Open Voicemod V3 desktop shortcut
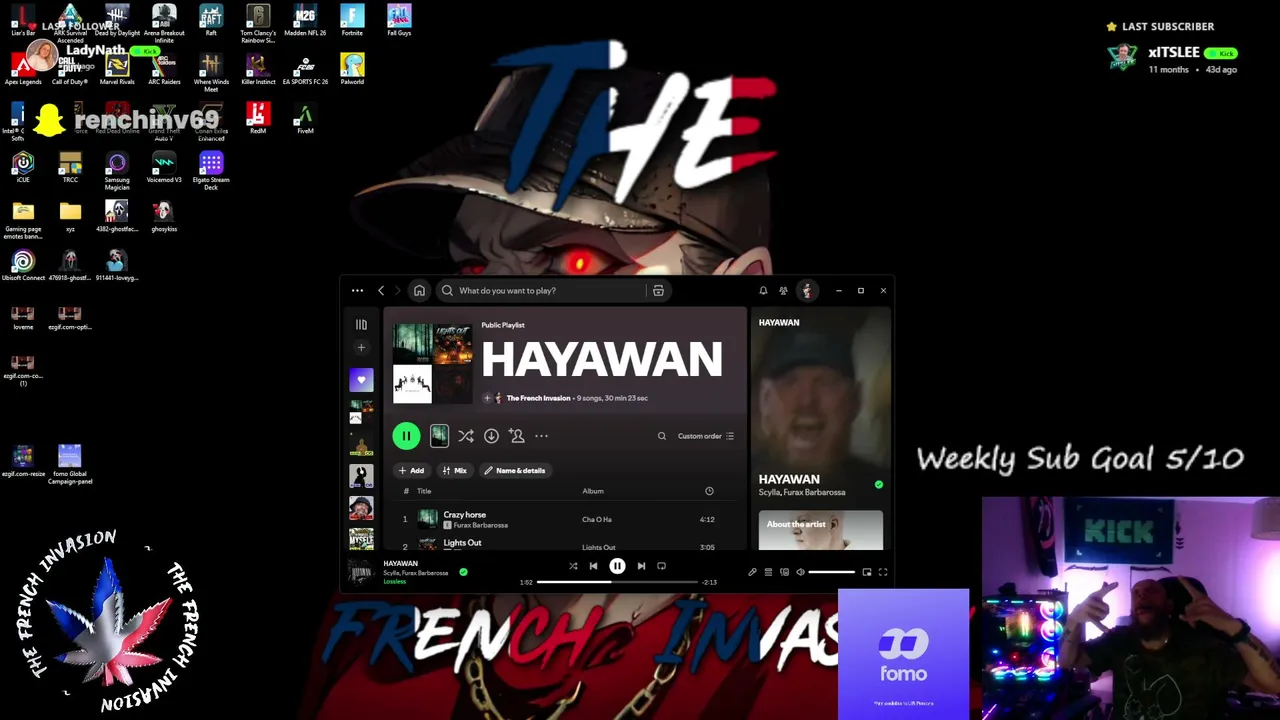Viewport: 1280px width, 720px height. [x=164, y=167]
